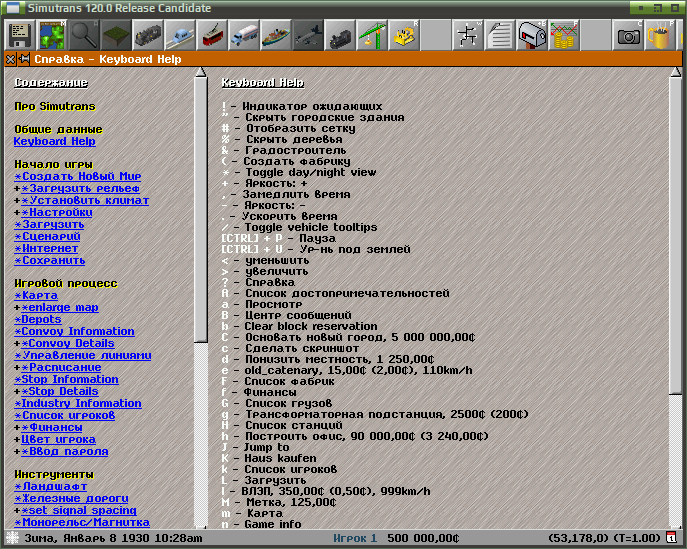Screen dimensions: 687x549
Task: Open the Stop Details help link
Action: 60,391
